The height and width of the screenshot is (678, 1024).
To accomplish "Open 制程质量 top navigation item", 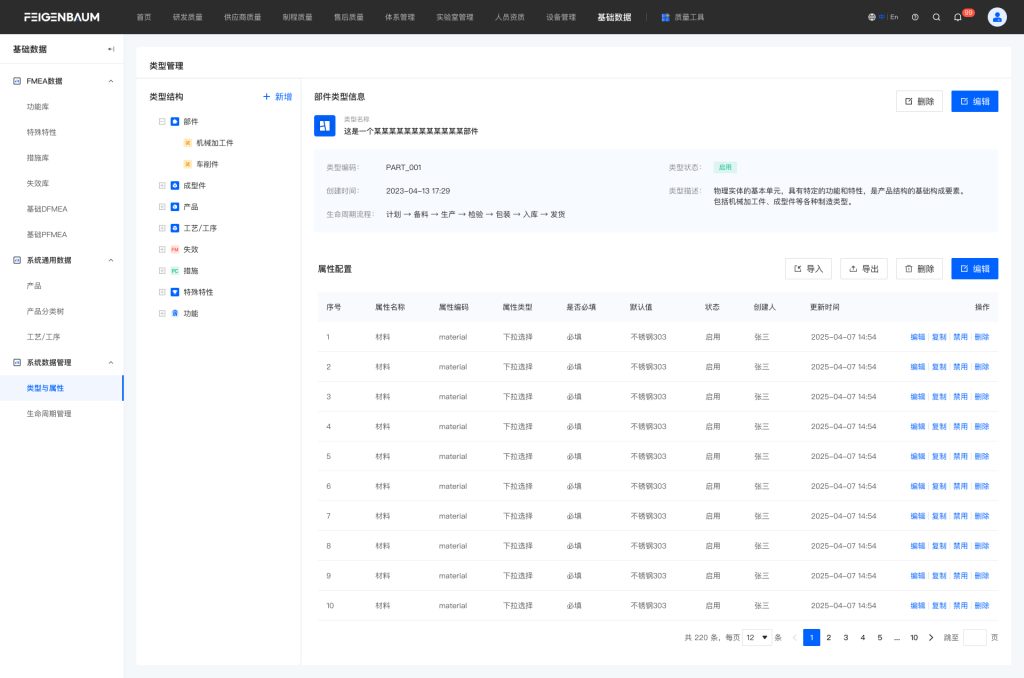I will click(297, 18).
